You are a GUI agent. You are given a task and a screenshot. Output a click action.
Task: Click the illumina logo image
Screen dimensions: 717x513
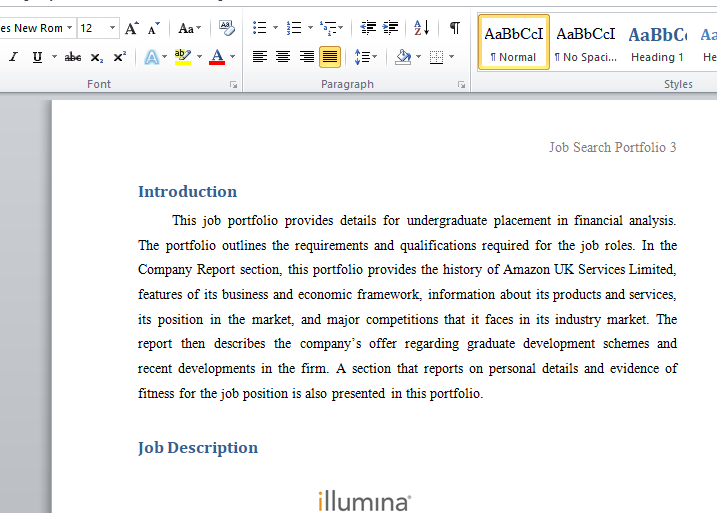[364, 502]
